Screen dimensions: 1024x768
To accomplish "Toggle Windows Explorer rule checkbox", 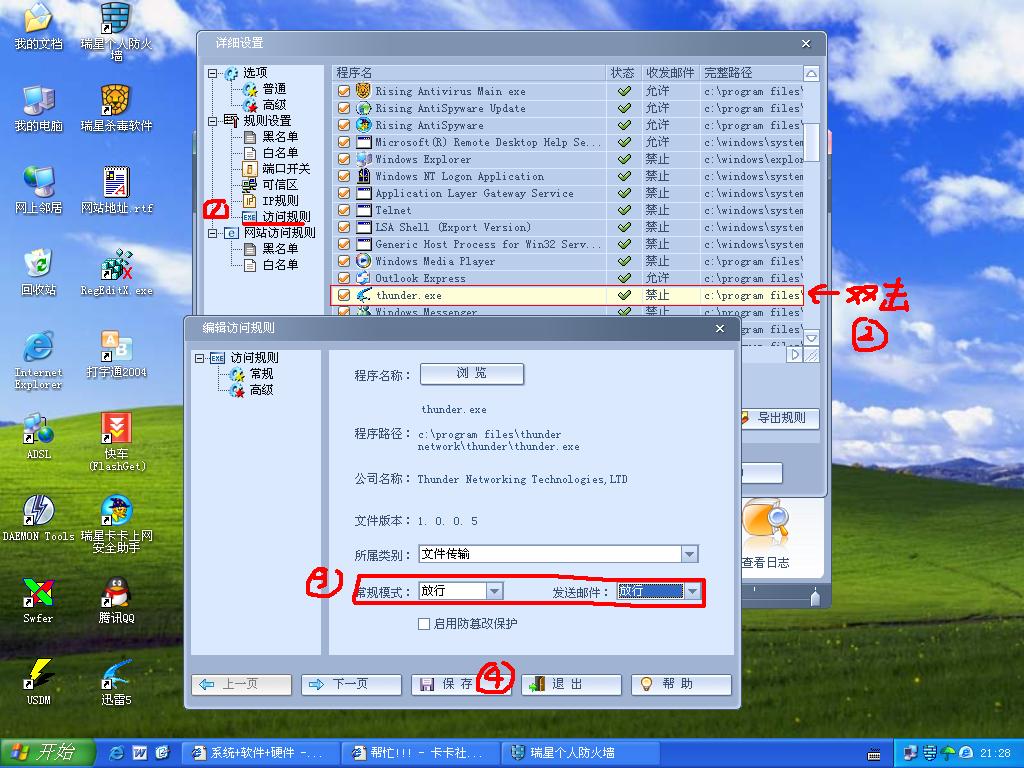I will pyautogui.click(x=344, y=159).
